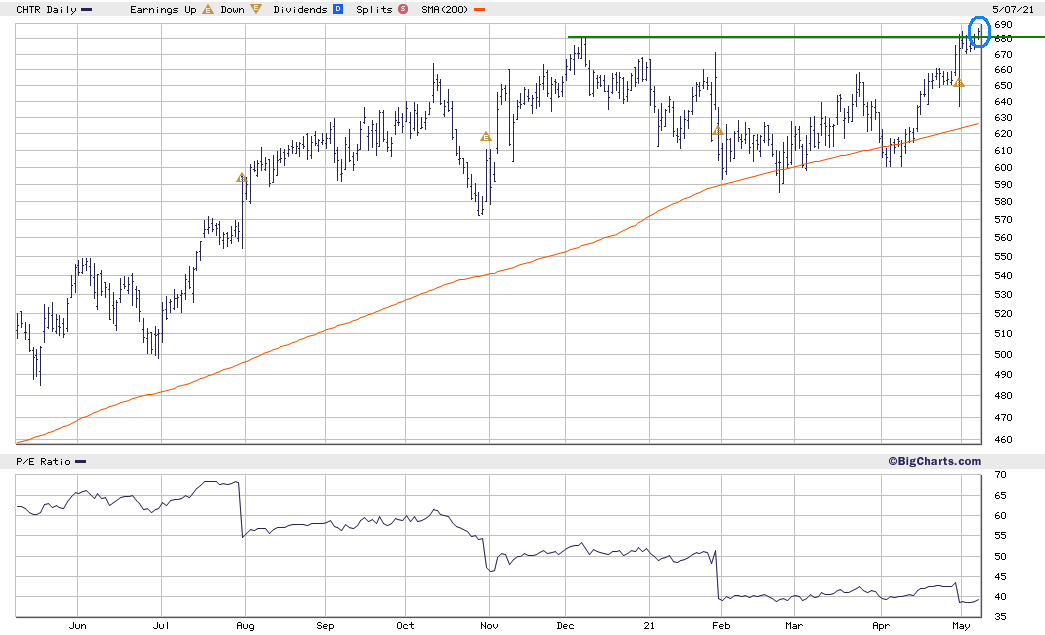
Task: Click the 21 year label on axis
Action: [649, 626]
